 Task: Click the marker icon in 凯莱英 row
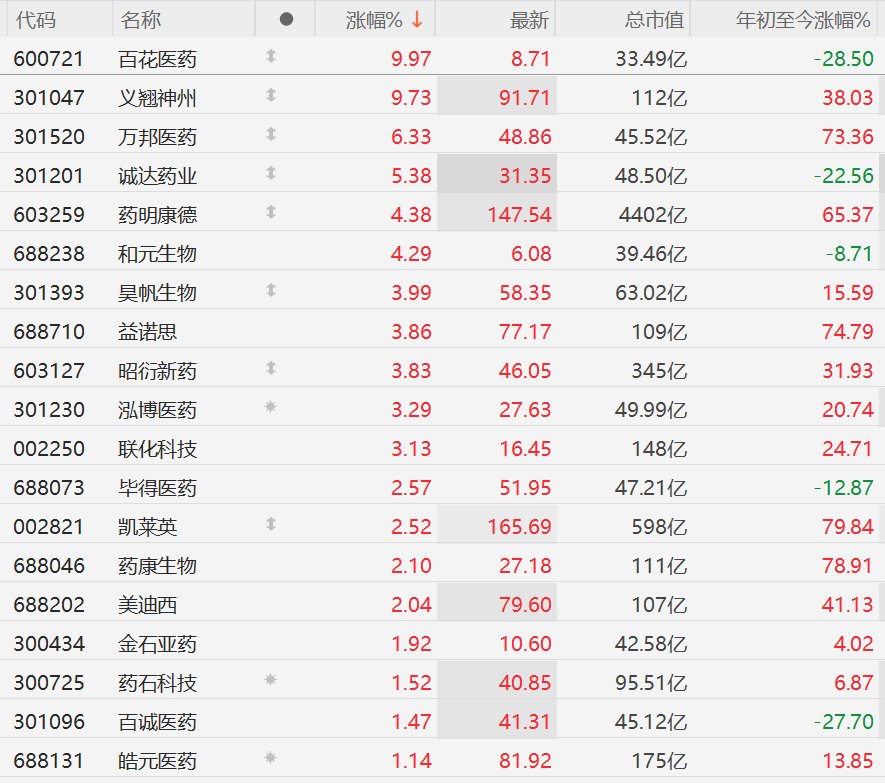(x=271, y=524)
